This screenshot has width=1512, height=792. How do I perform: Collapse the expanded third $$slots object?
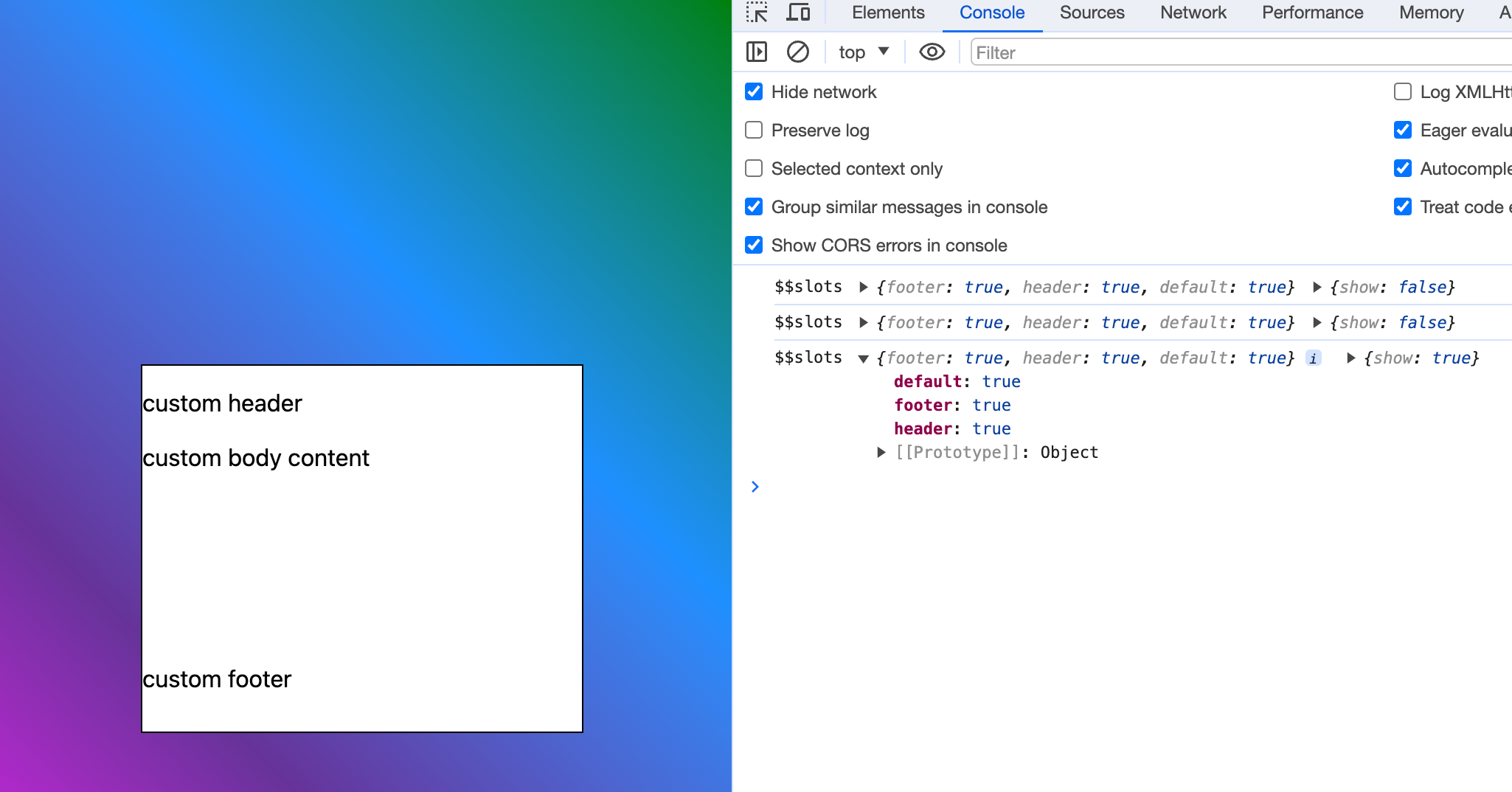863,359
